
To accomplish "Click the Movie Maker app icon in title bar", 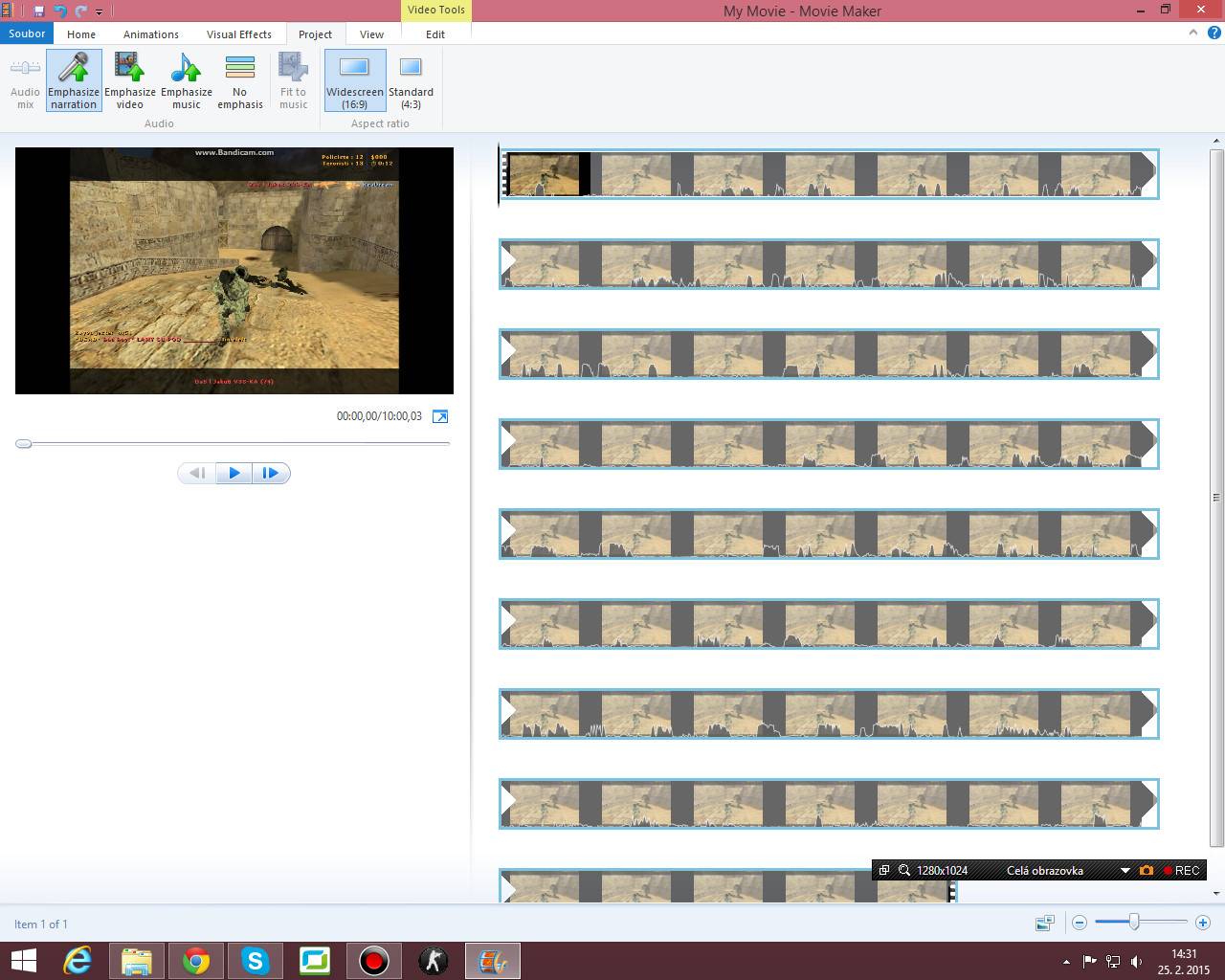I will (x=7, y=11).
